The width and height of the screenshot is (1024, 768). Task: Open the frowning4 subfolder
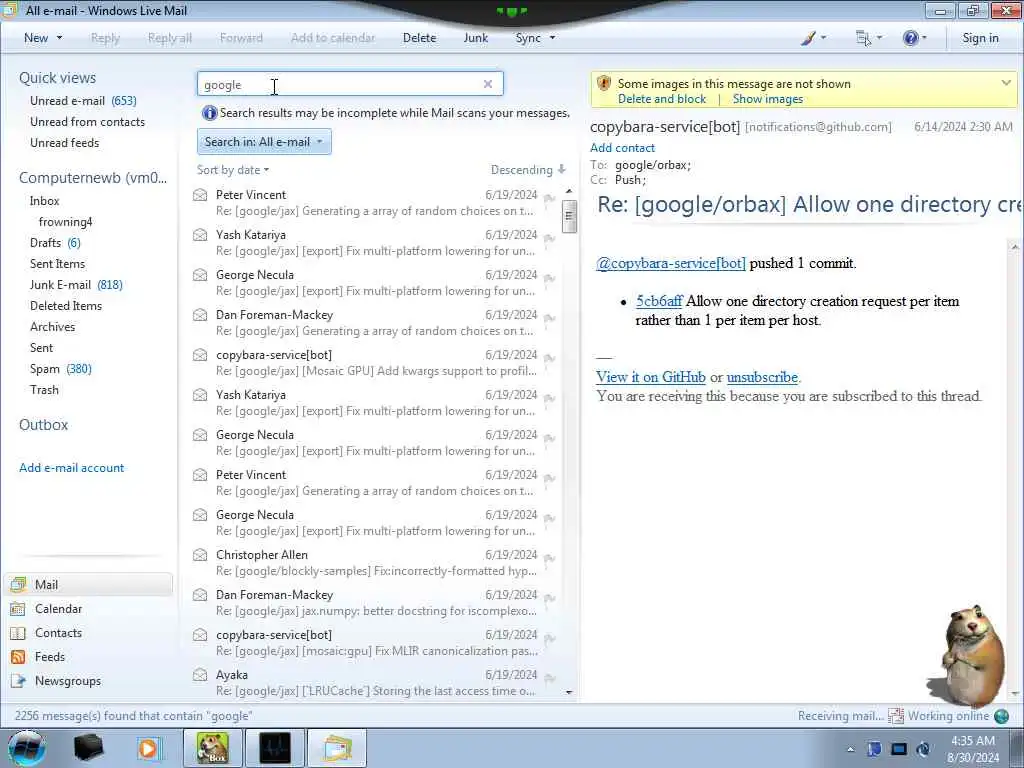(65, 222)
